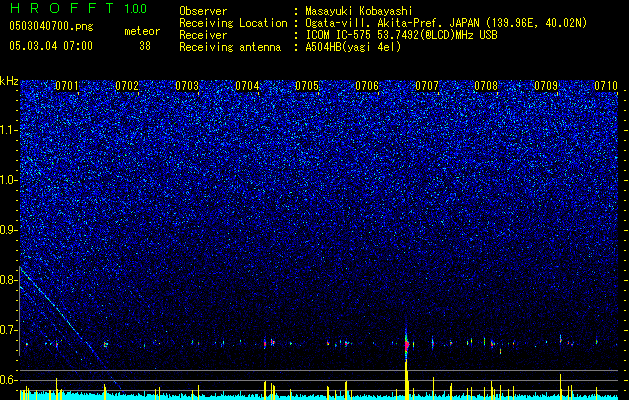Viewport: 629px width, 400px height.
Task: Click the 0704 time marker
Action: 247,86
